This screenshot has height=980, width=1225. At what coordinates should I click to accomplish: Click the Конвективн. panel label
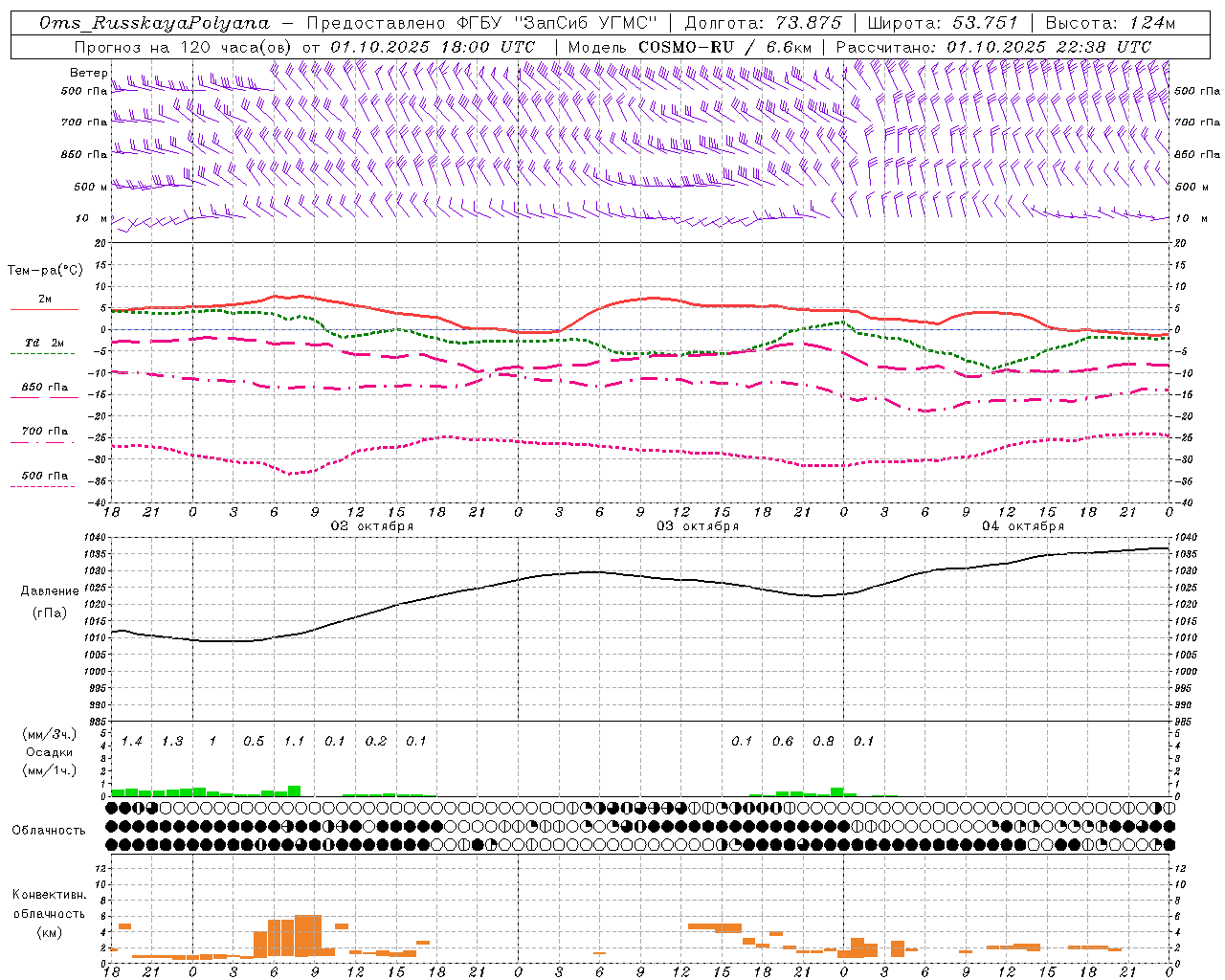(49, 894)
